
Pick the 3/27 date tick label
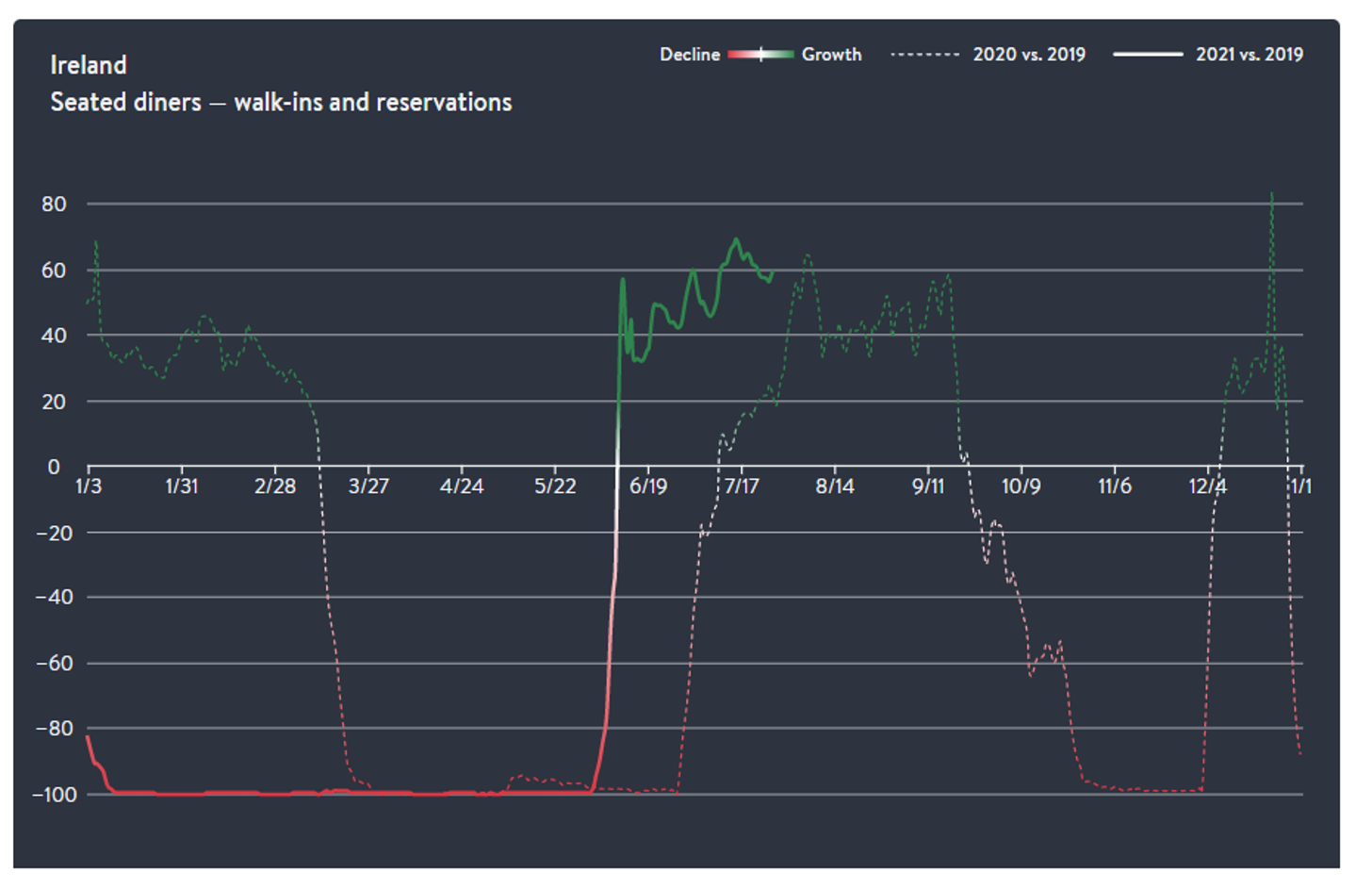367,486
